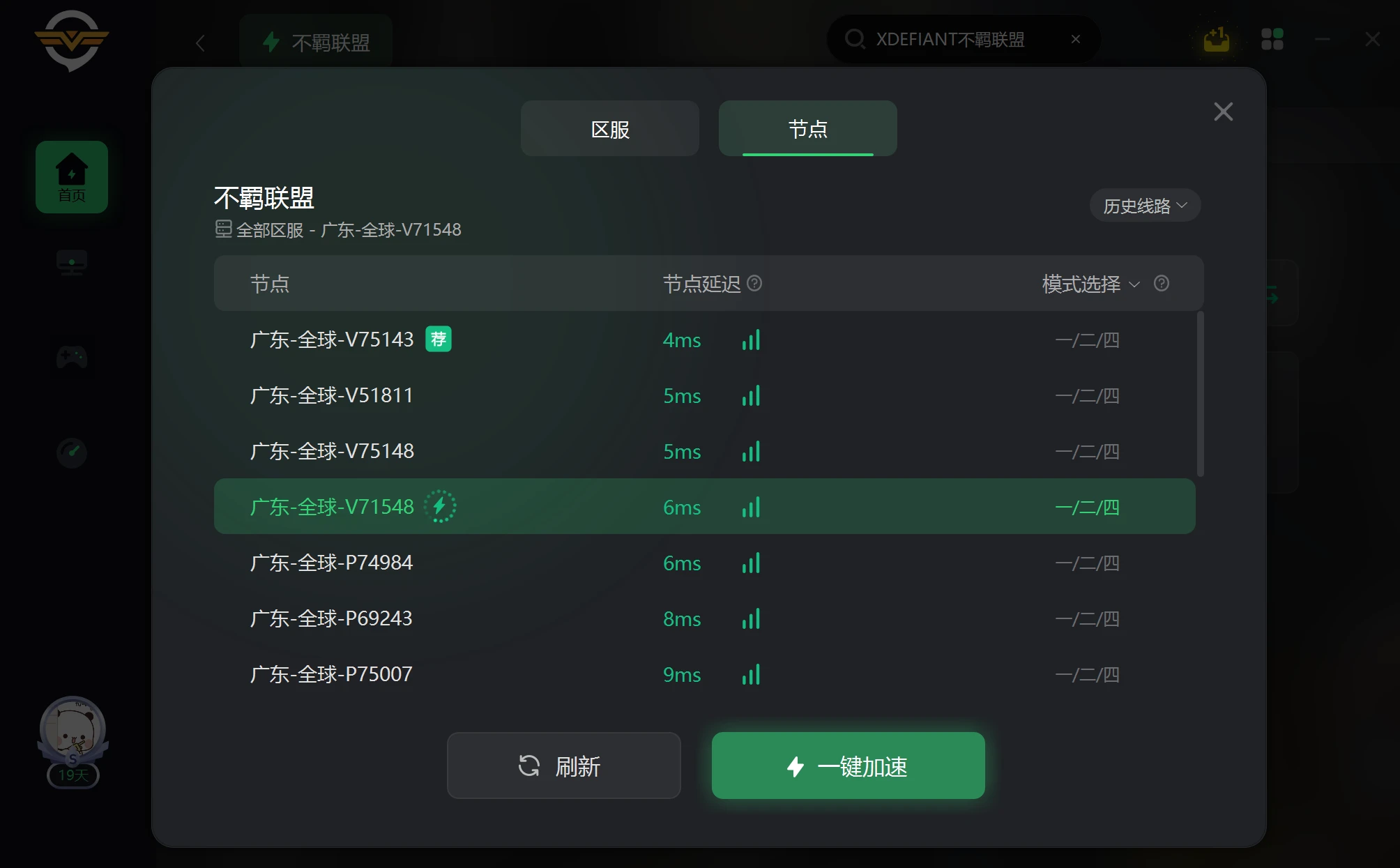Open the monitor sidebar icon

click(x=72, y=264)
